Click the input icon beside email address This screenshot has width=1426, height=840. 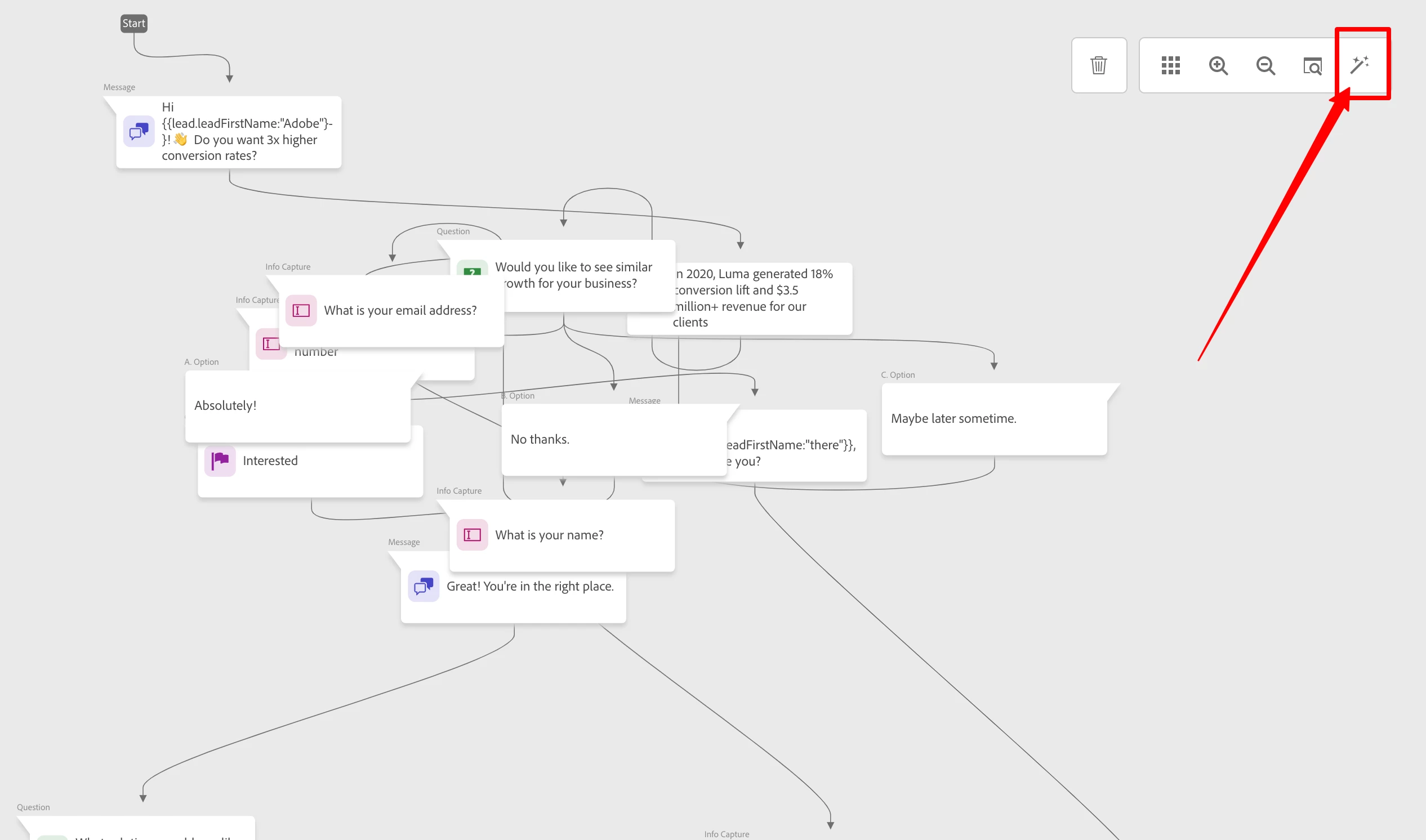(301, 310)
